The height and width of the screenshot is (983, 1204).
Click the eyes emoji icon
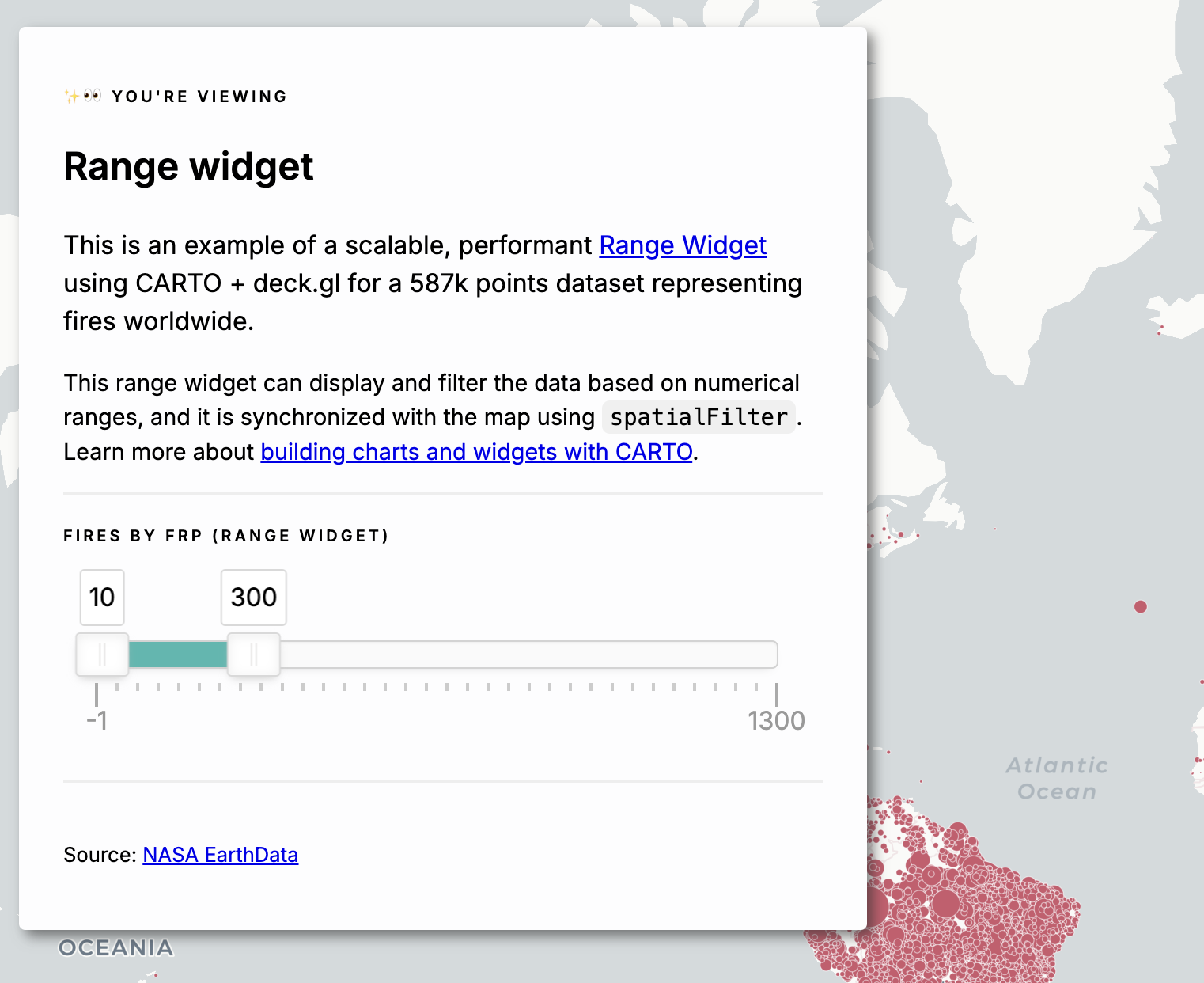[x=93, y=97]
